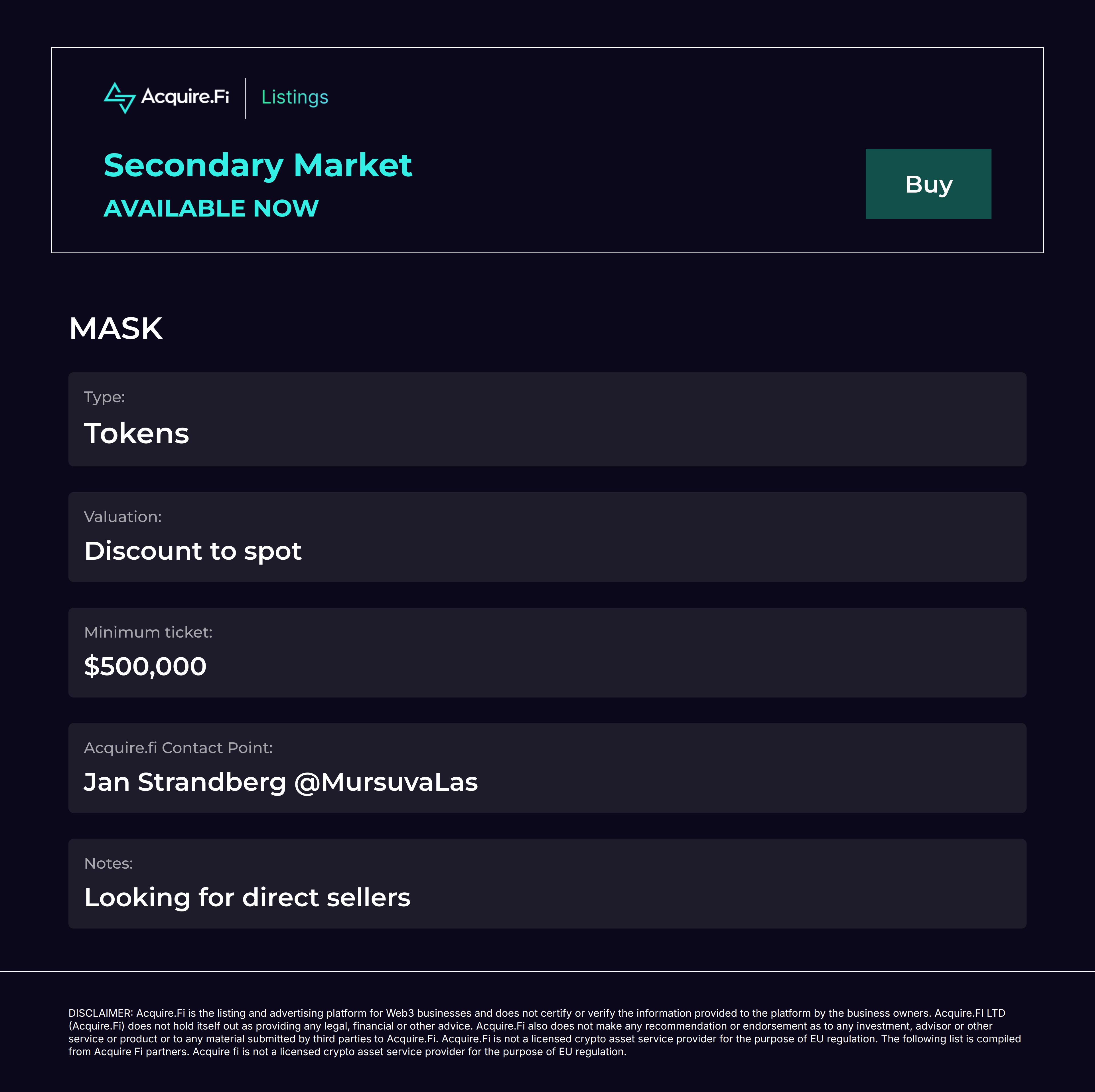This screenshot has width=1095, height=1092.
Task: Click the Secondary Market heading
Action: tap(257, 165)
